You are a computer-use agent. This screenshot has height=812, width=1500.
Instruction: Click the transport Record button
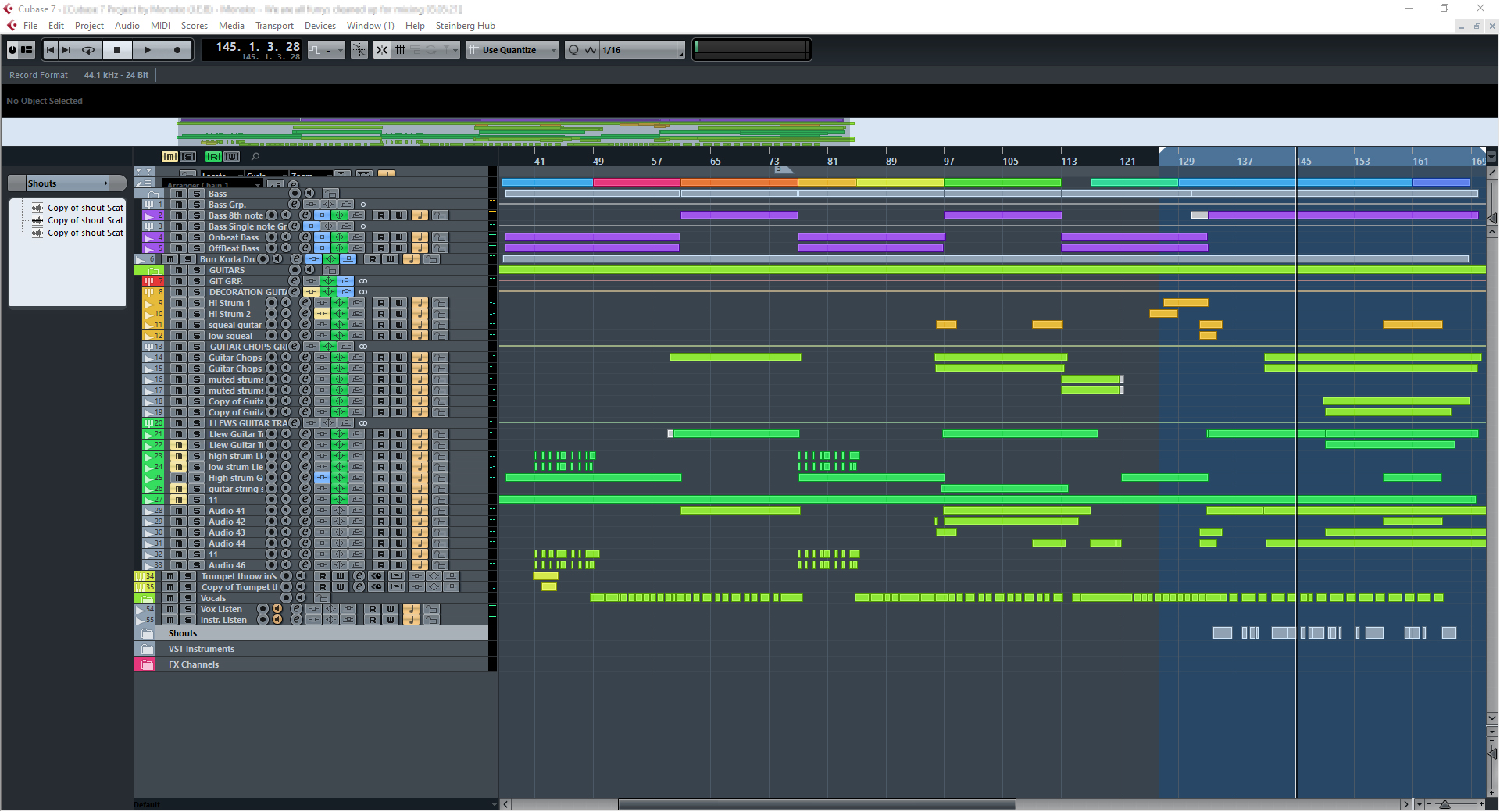pos(177,50)
